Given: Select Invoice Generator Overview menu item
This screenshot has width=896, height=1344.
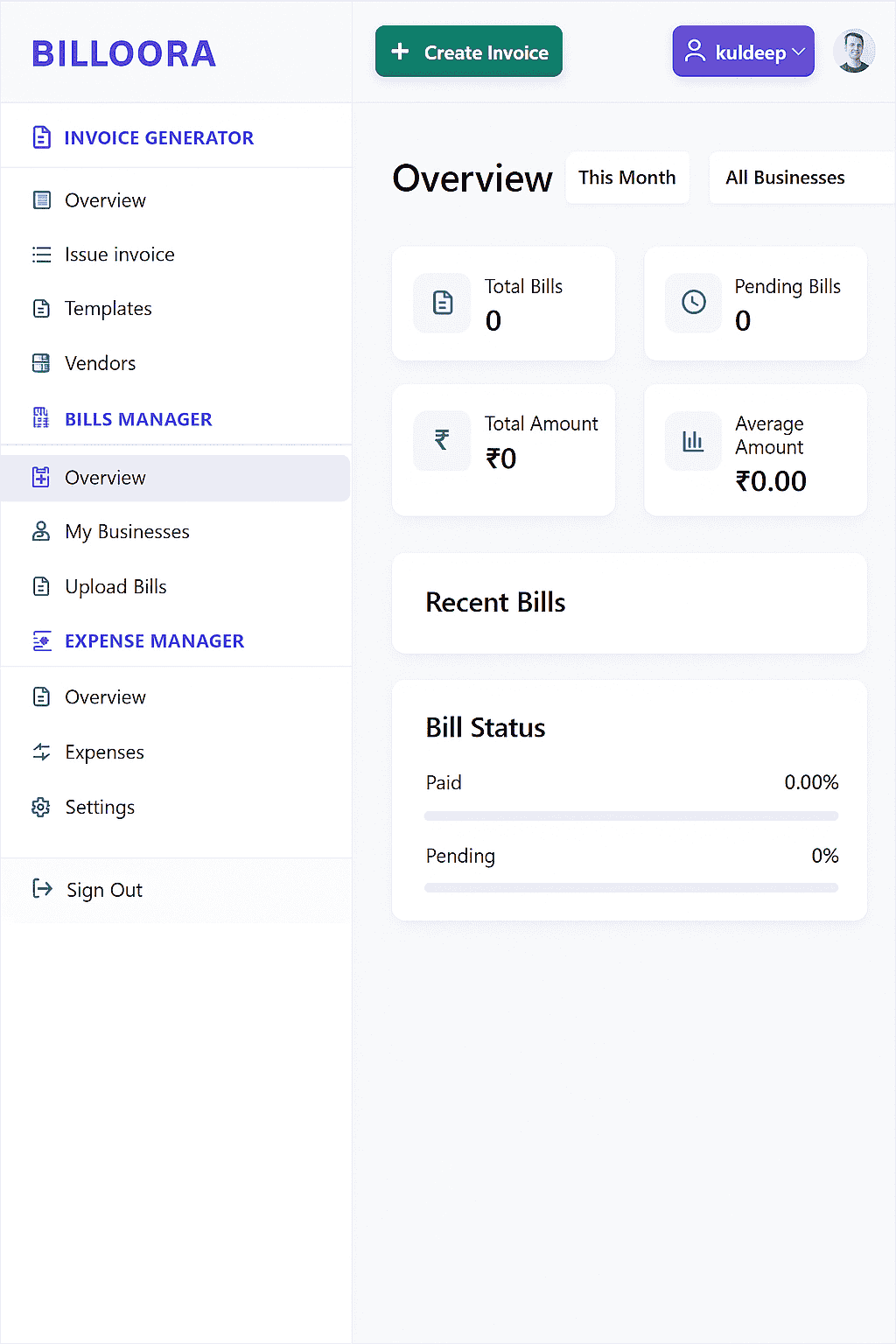Looking at the screenshot, I should click(x=105, y=200).
